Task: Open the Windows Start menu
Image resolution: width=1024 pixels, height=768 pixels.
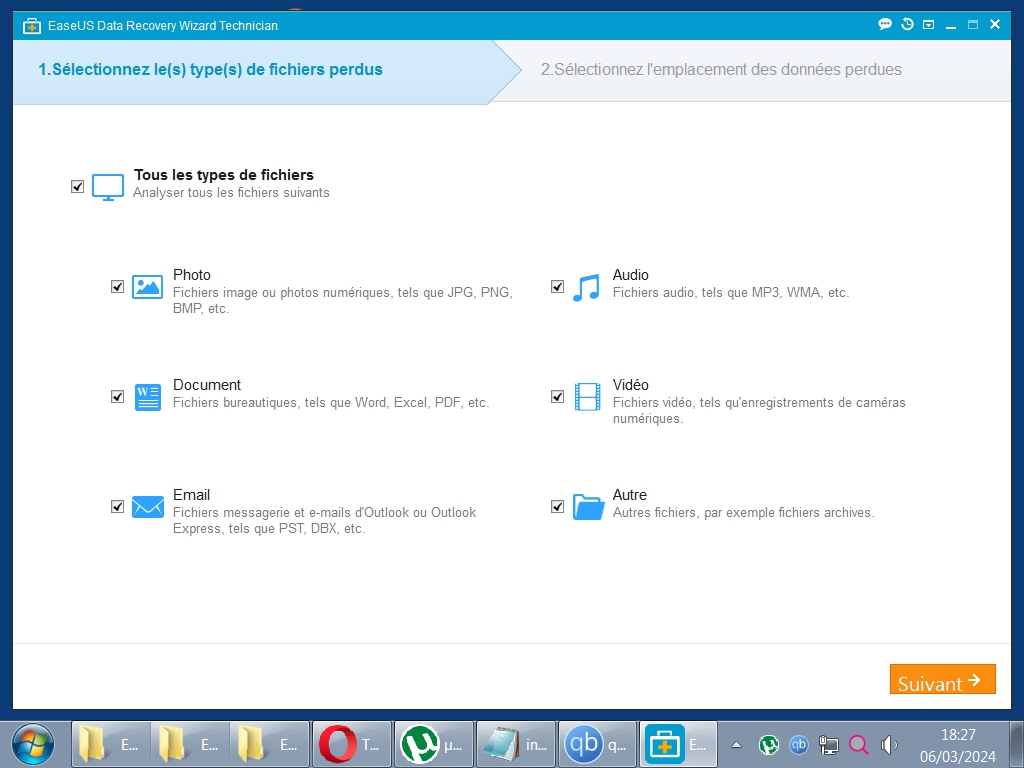Action: (x=33, y=744)
